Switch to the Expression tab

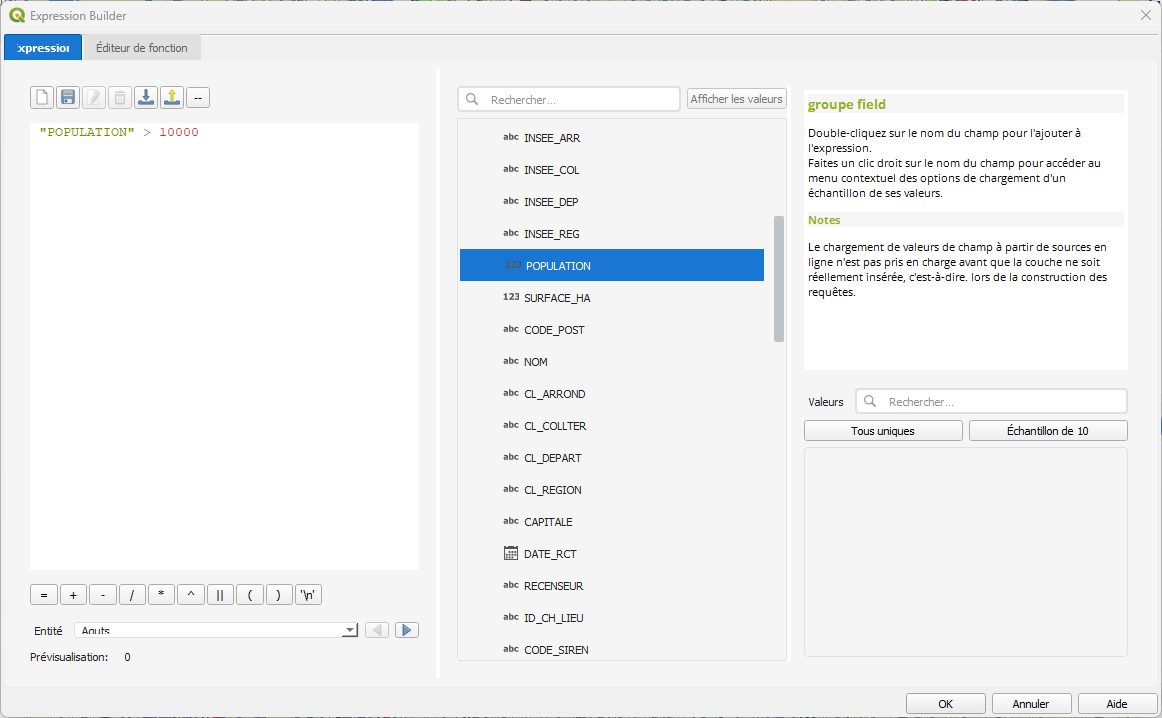(42, 47)
